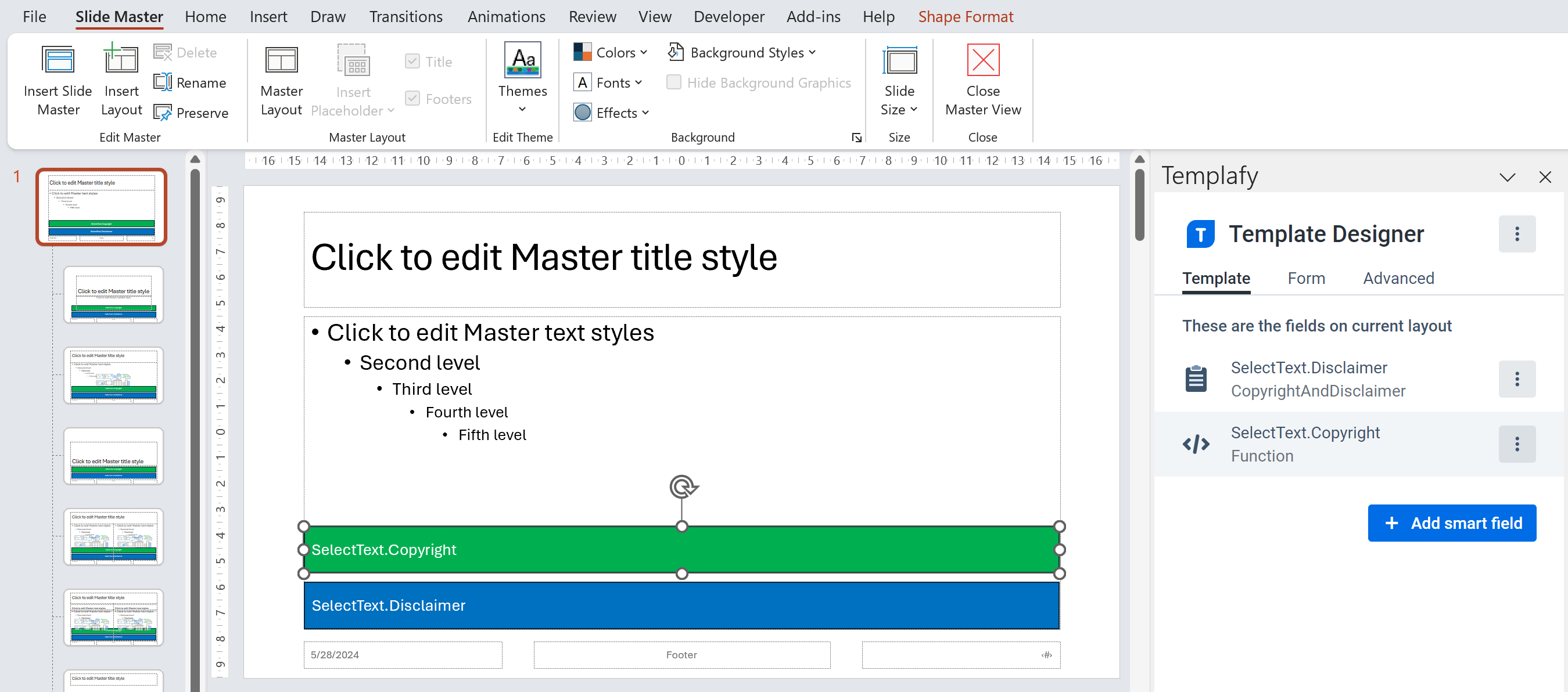Select the second layout thumbnail
This screenshot has height=692, width=1568.
click(x=113, y=375)
